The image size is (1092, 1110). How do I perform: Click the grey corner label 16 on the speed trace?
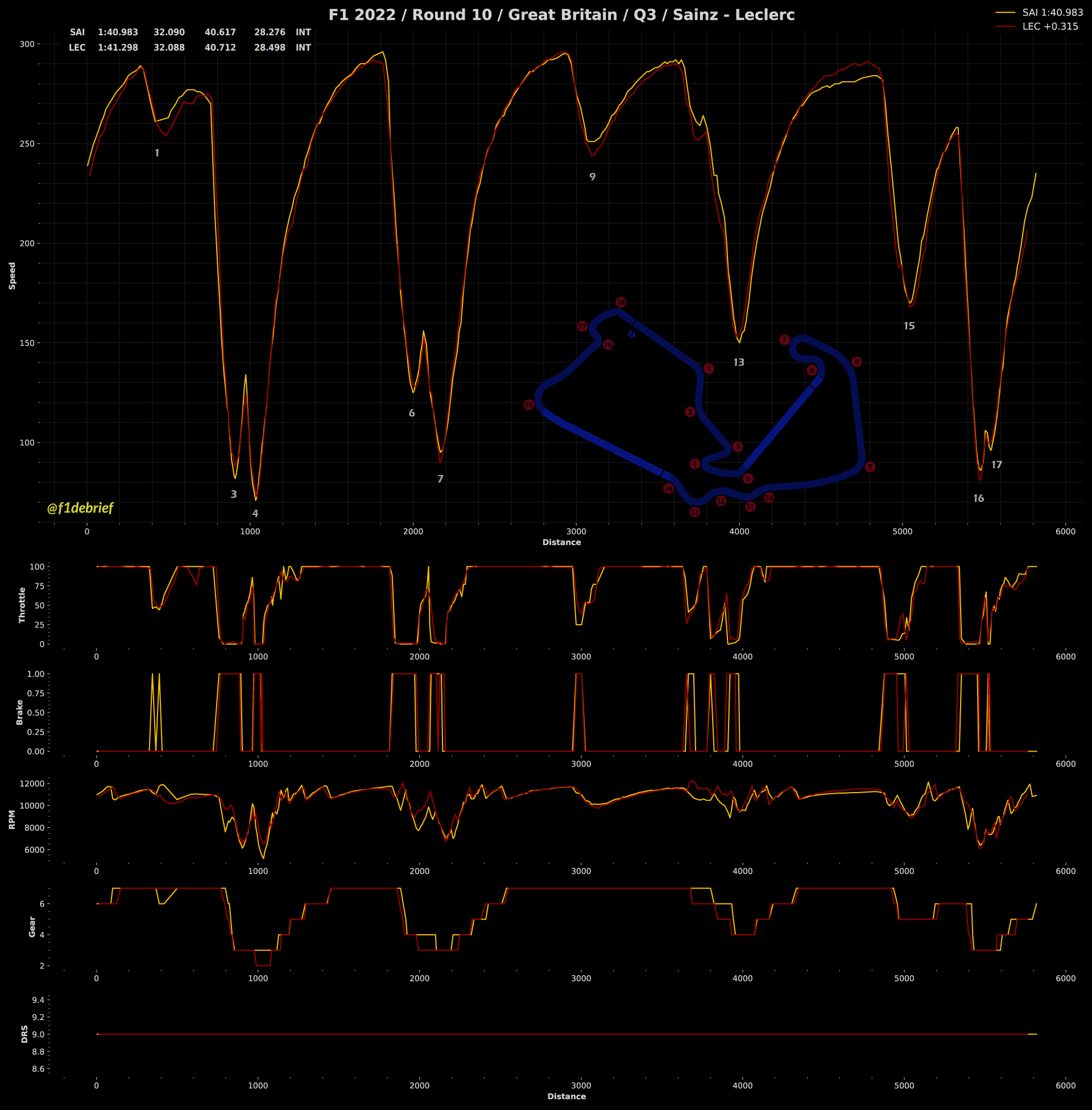pos(979,498)
